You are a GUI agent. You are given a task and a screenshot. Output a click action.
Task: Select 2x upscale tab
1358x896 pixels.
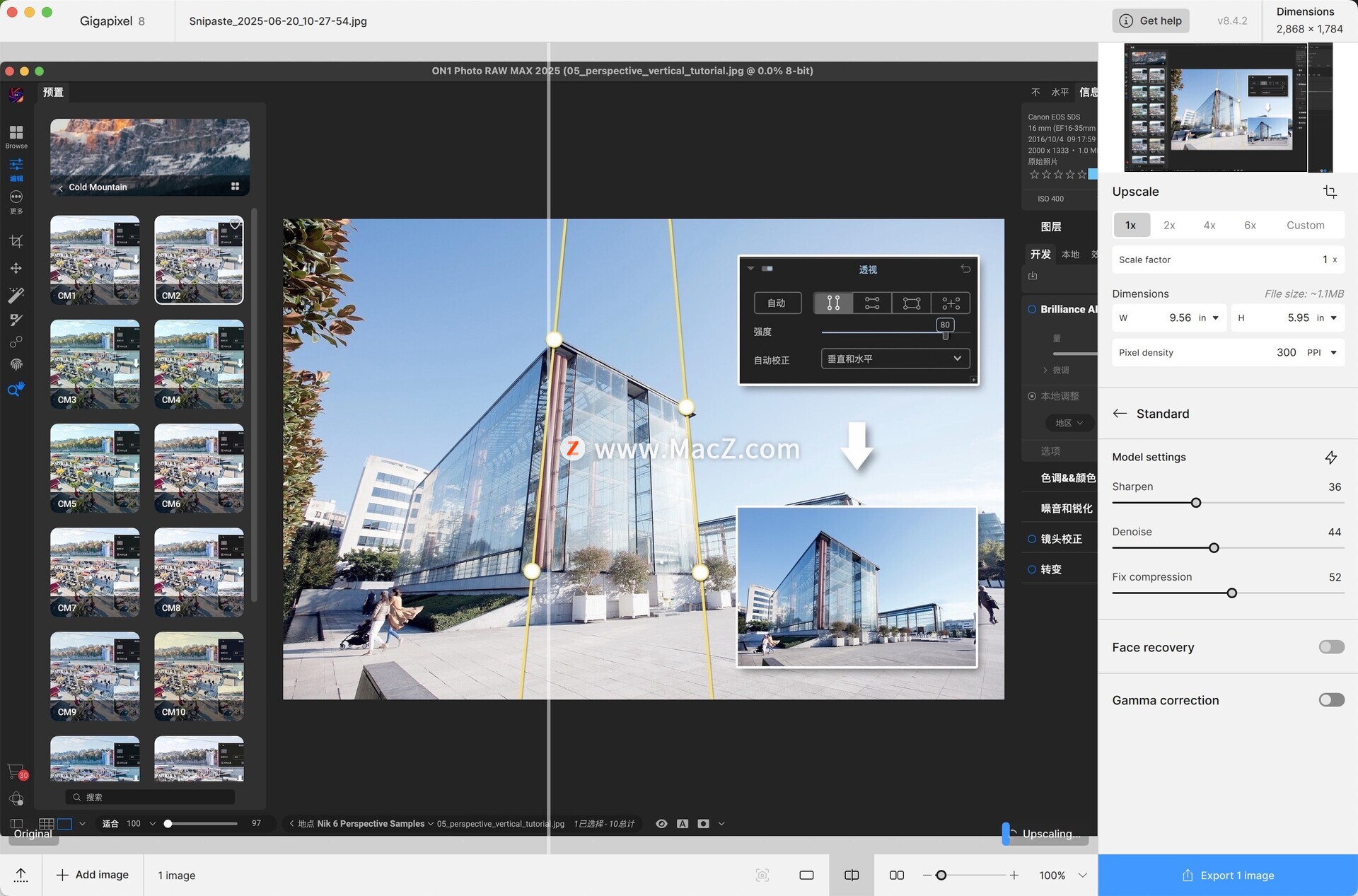click(x=1169, y=226)
